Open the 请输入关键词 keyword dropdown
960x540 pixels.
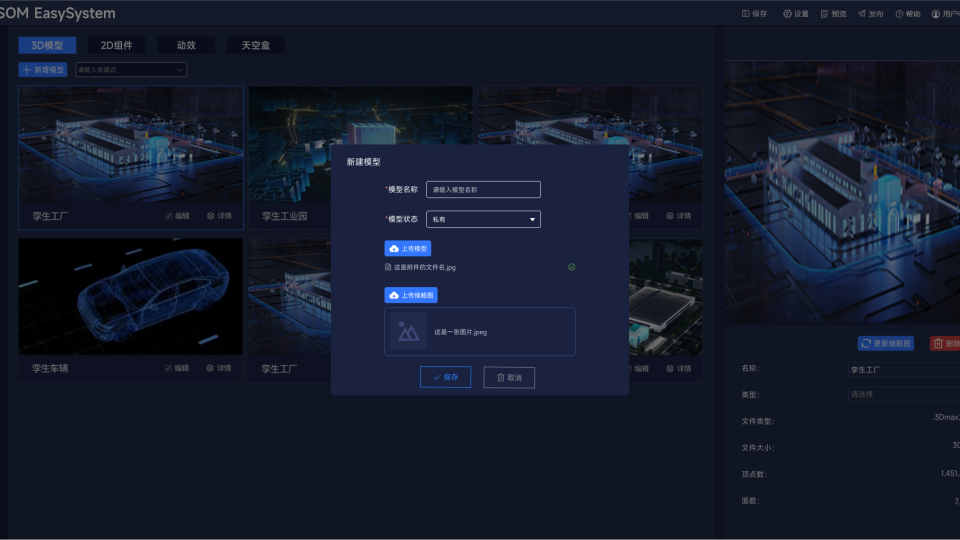point(131,70)
